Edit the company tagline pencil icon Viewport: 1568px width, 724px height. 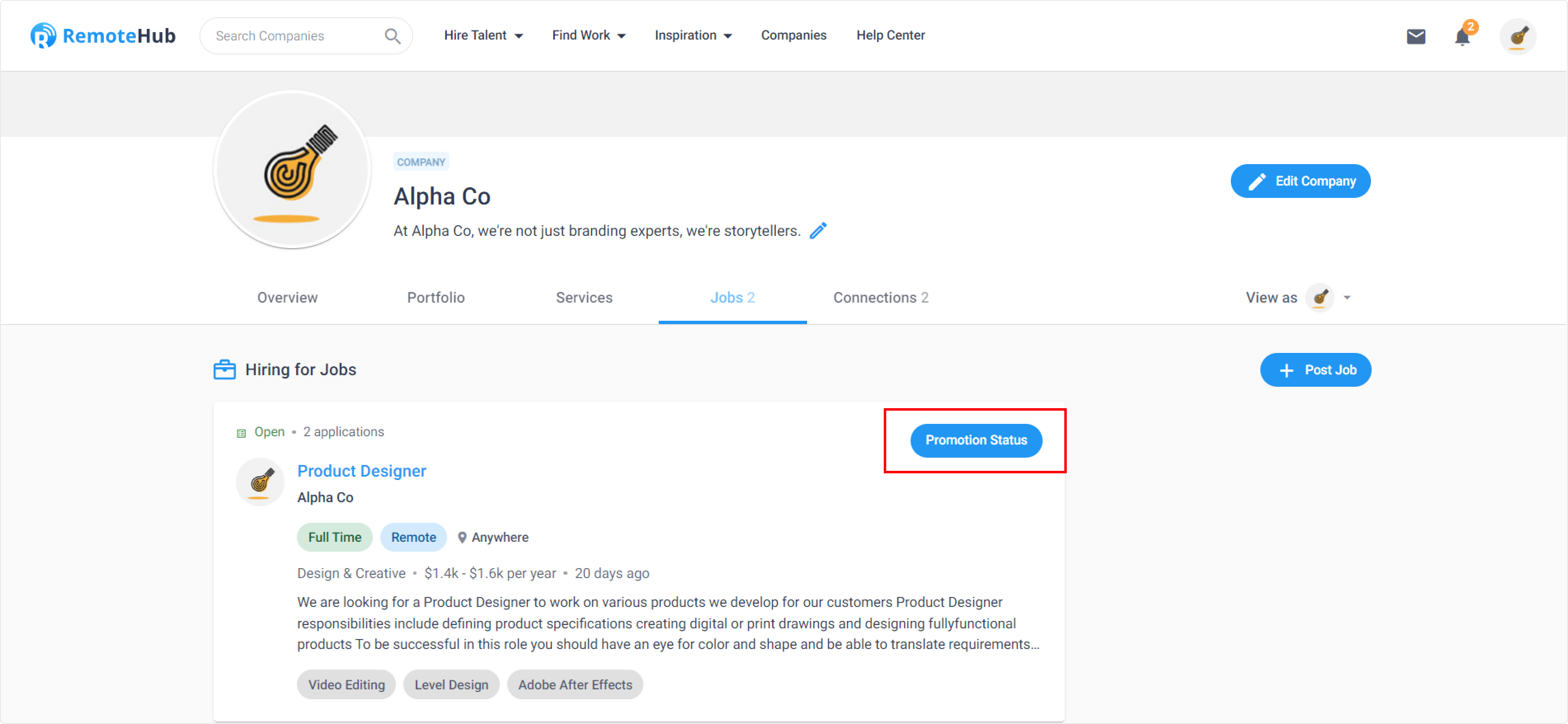(x=818, y=231)
